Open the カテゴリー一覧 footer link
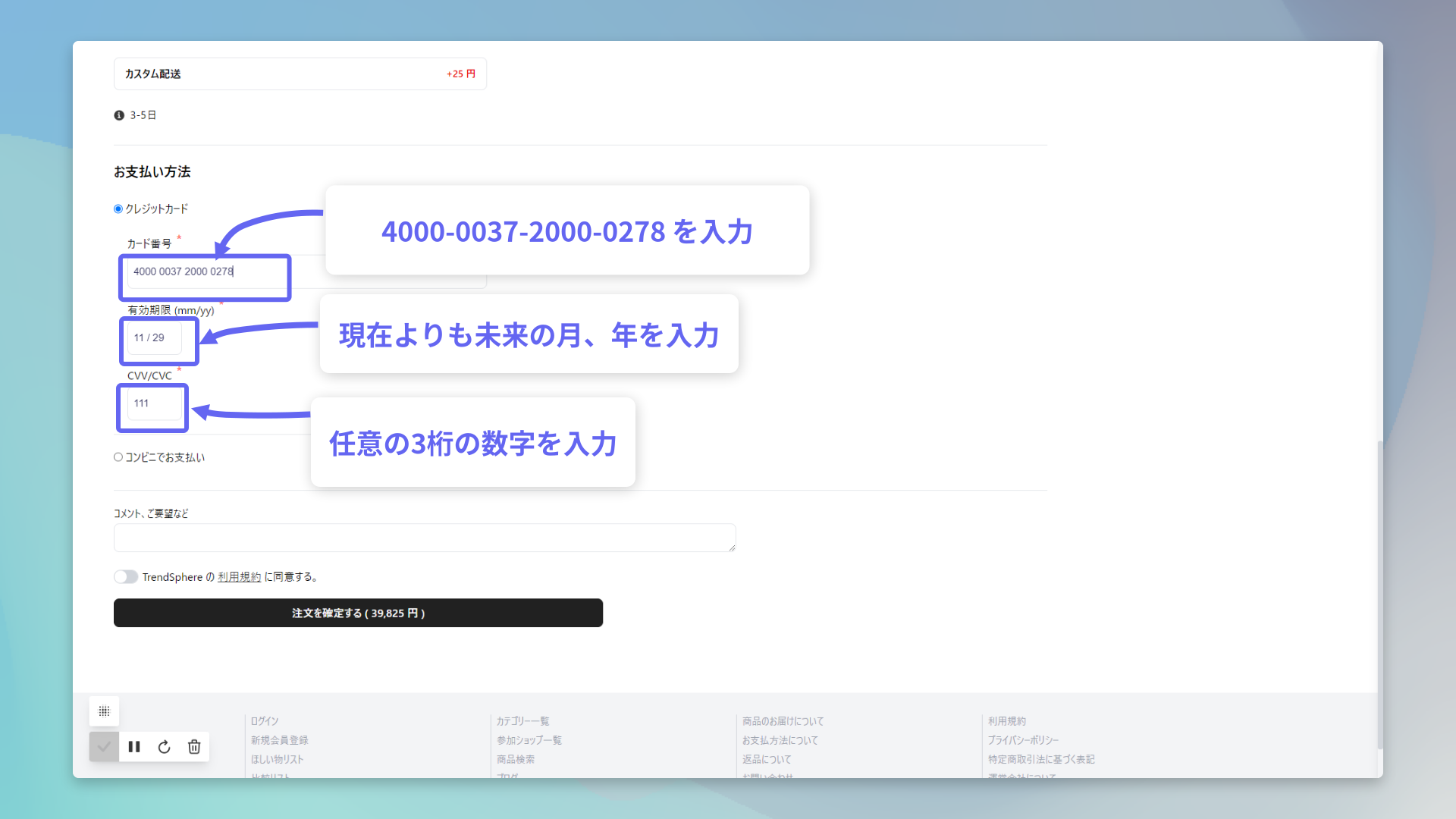Viewport: 1456px width, 819px height. [522, 721]
